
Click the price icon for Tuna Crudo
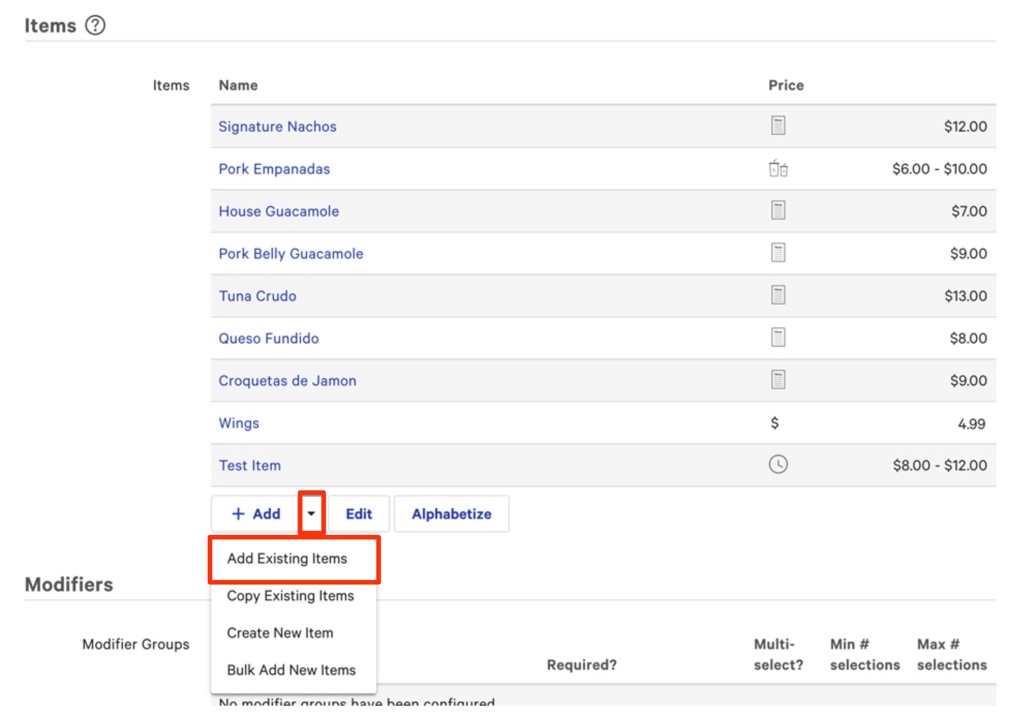(778, 296)
